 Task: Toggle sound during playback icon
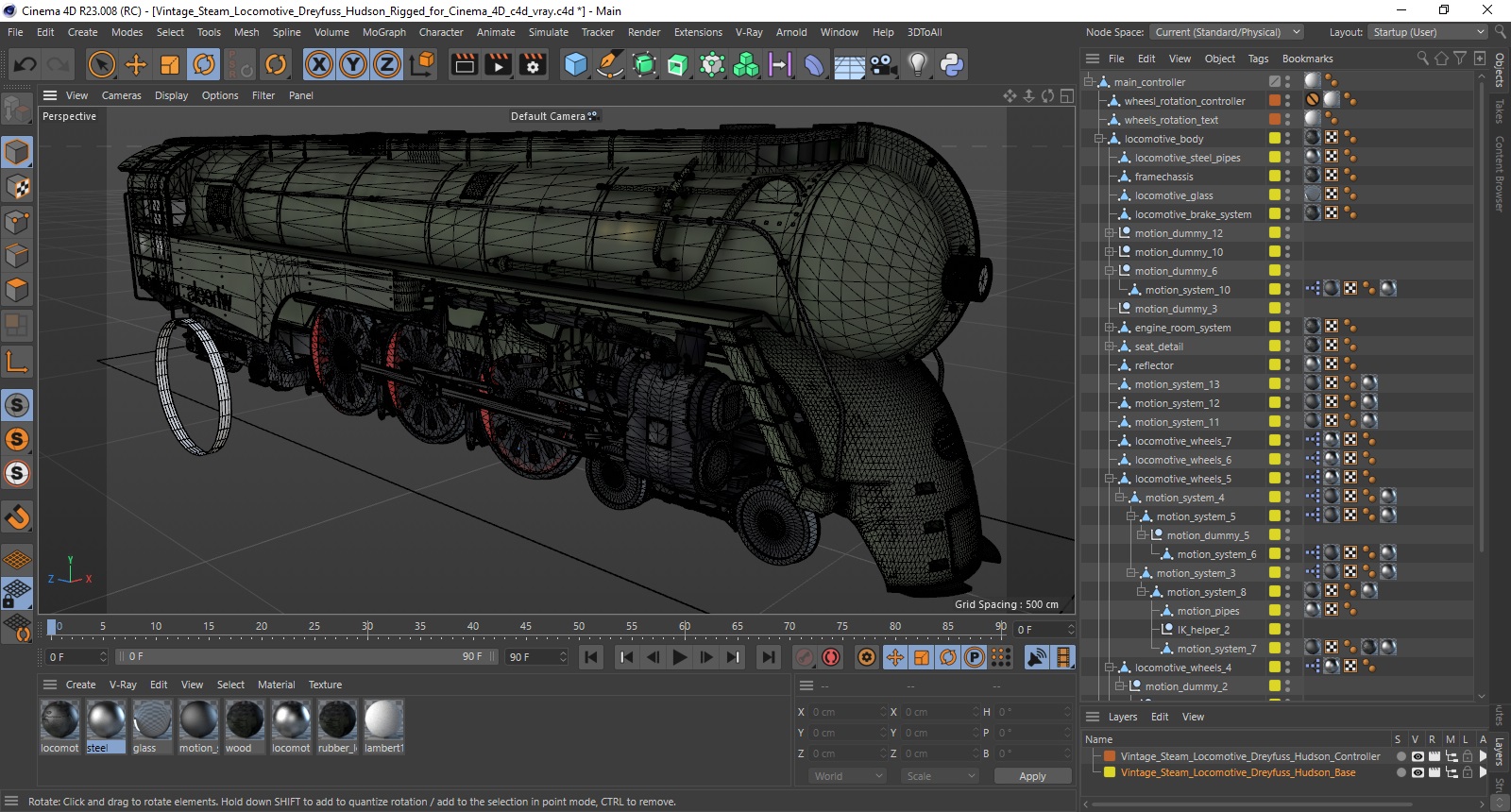click(x=1037, y=657)
